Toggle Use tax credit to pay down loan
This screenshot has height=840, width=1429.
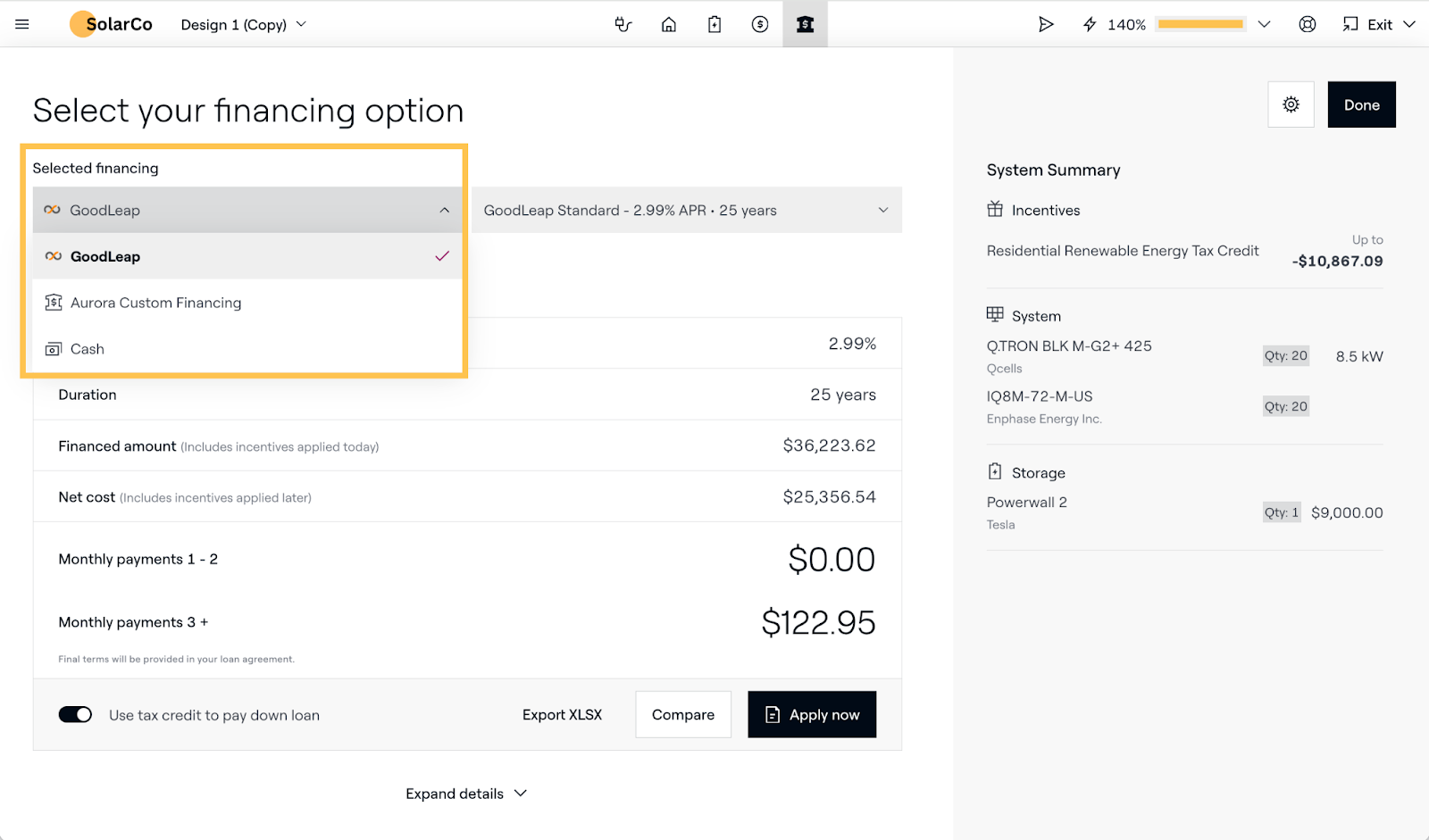tap(75, 714)
